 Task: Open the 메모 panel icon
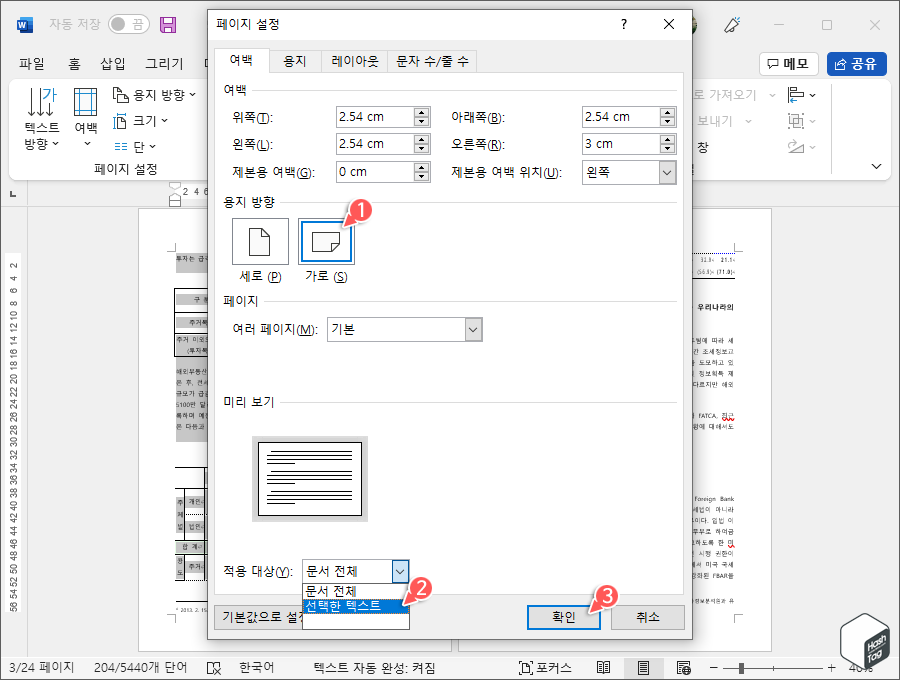click(x=786, y=64)
